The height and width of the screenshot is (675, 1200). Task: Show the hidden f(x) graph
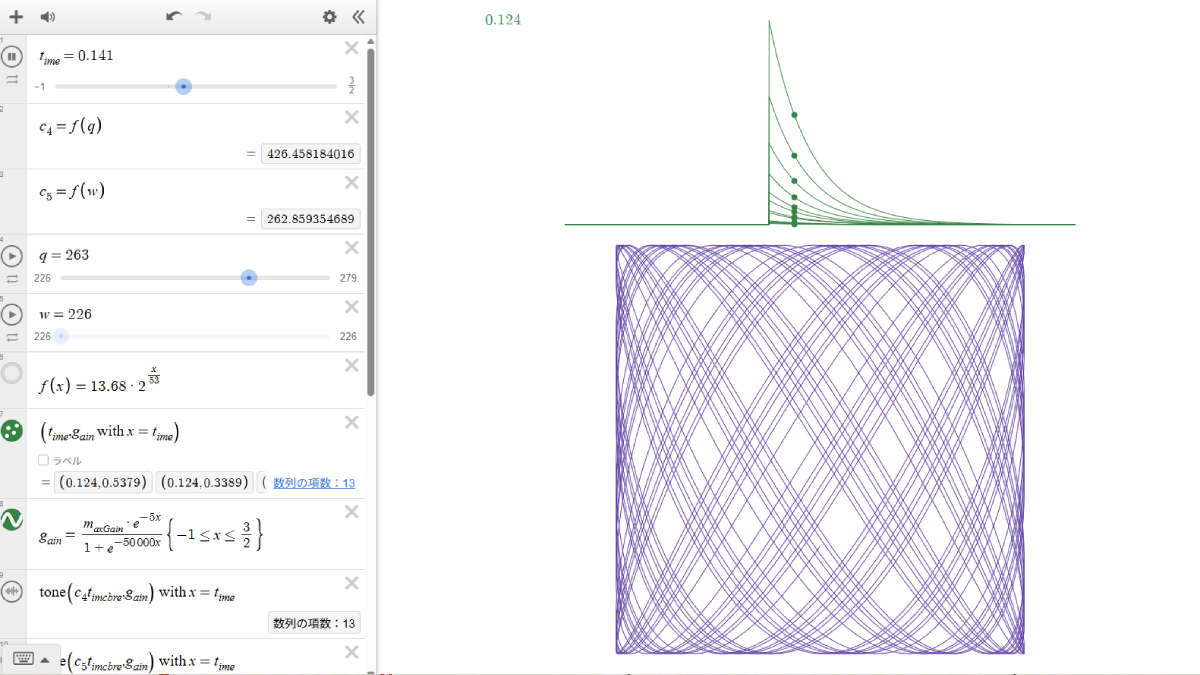[12, 374]
